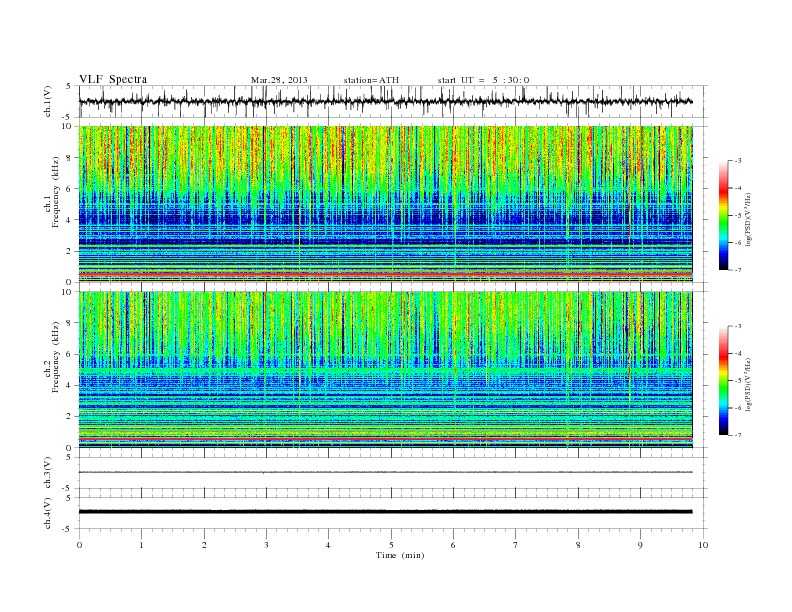Select the "start UT = 5 :30: 0" text
792x612 pixels.
[483, 80]
